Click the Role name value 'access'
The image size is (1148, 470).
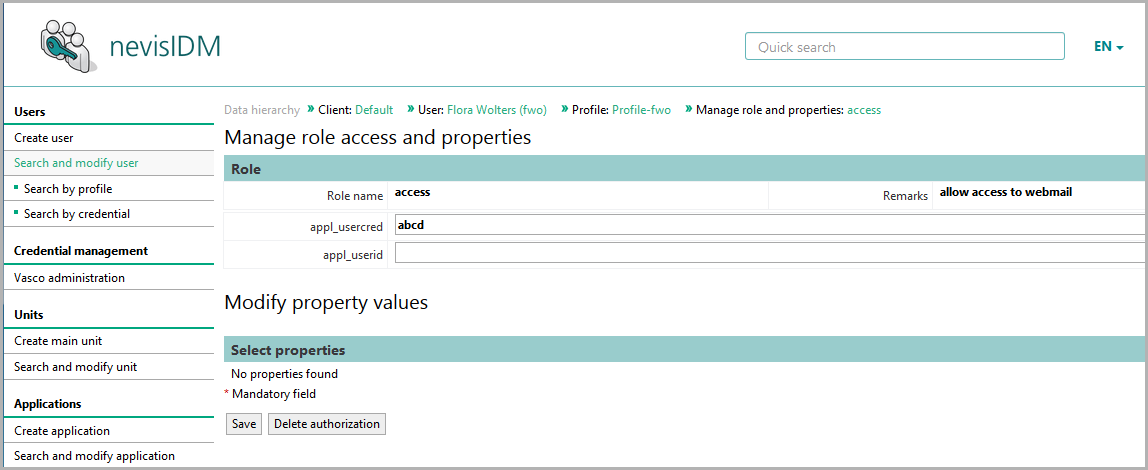pyautogui.click(x=412, y=193)
